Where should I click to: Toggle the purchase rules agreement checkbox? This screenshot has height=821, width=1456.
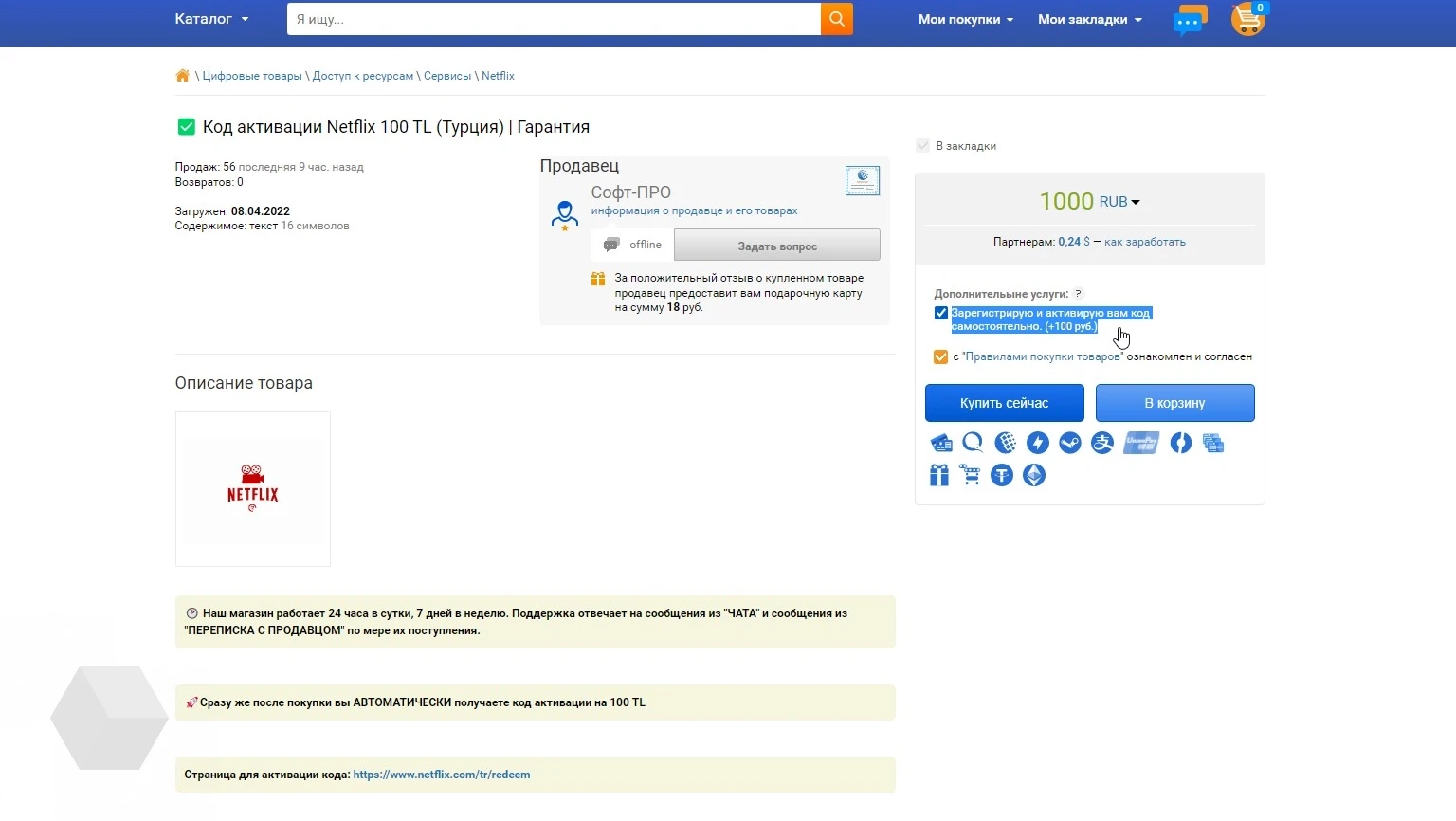click(x=941, y=357)
